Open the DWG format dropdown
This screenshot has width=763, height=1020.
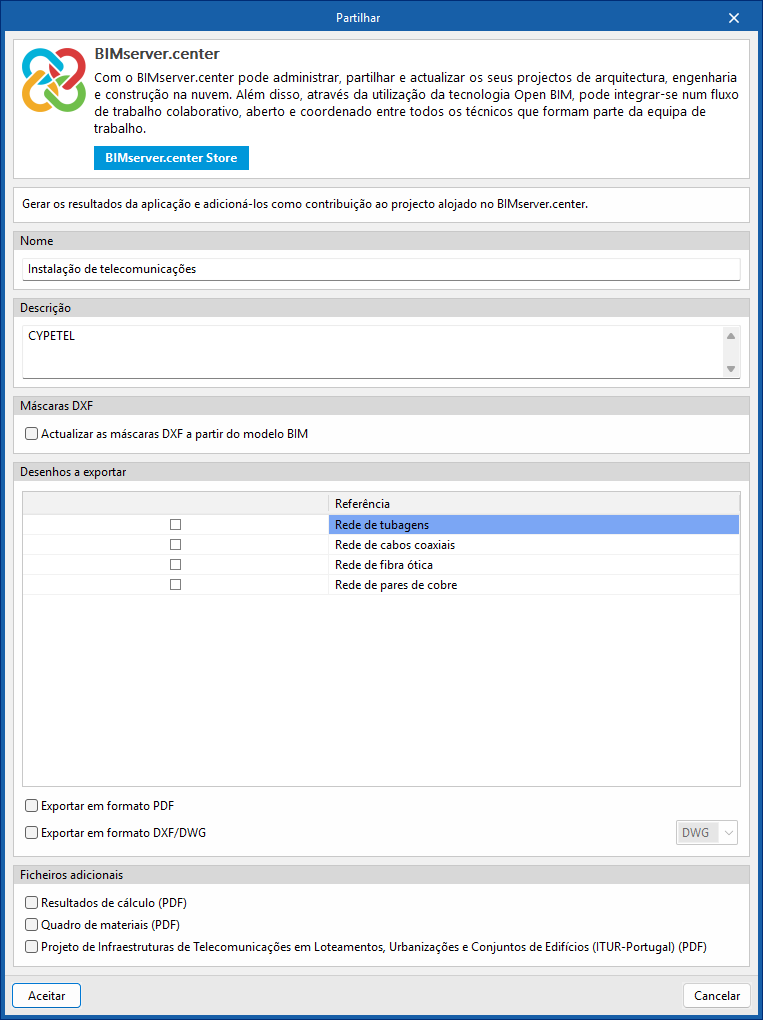point(708,832)
